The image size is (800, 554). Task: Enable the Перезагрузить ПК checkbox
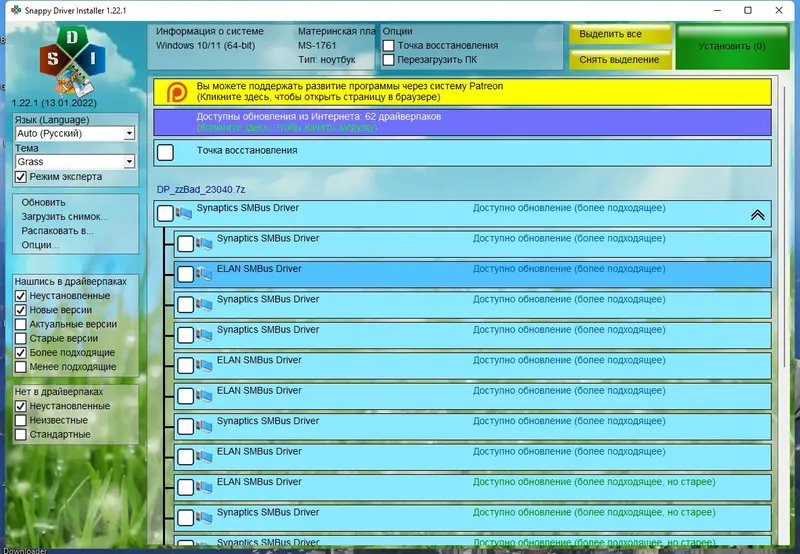tap(388, 60)
